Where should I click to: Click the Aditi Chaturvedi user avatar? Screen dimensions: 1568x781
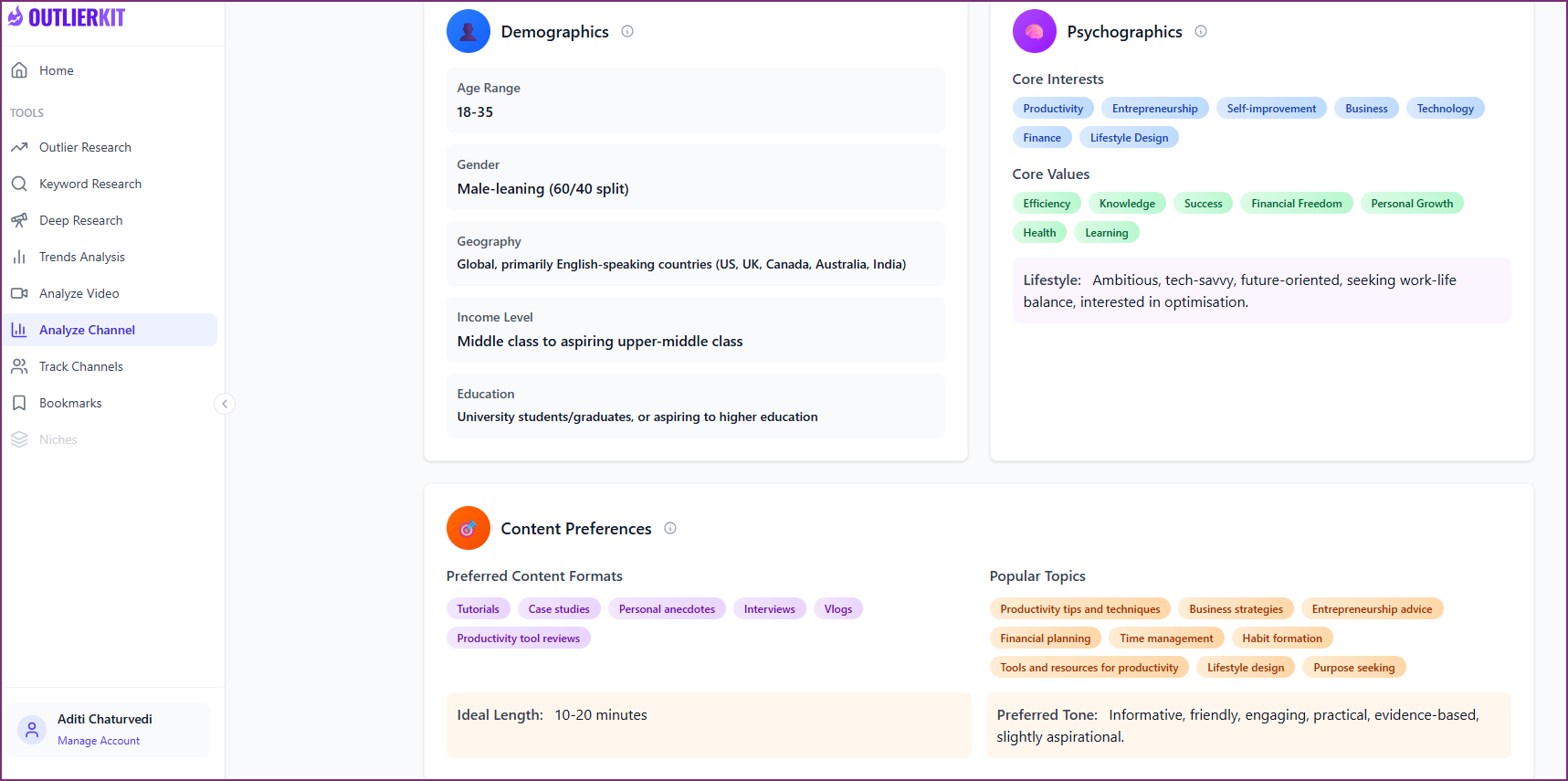[32, 729]
